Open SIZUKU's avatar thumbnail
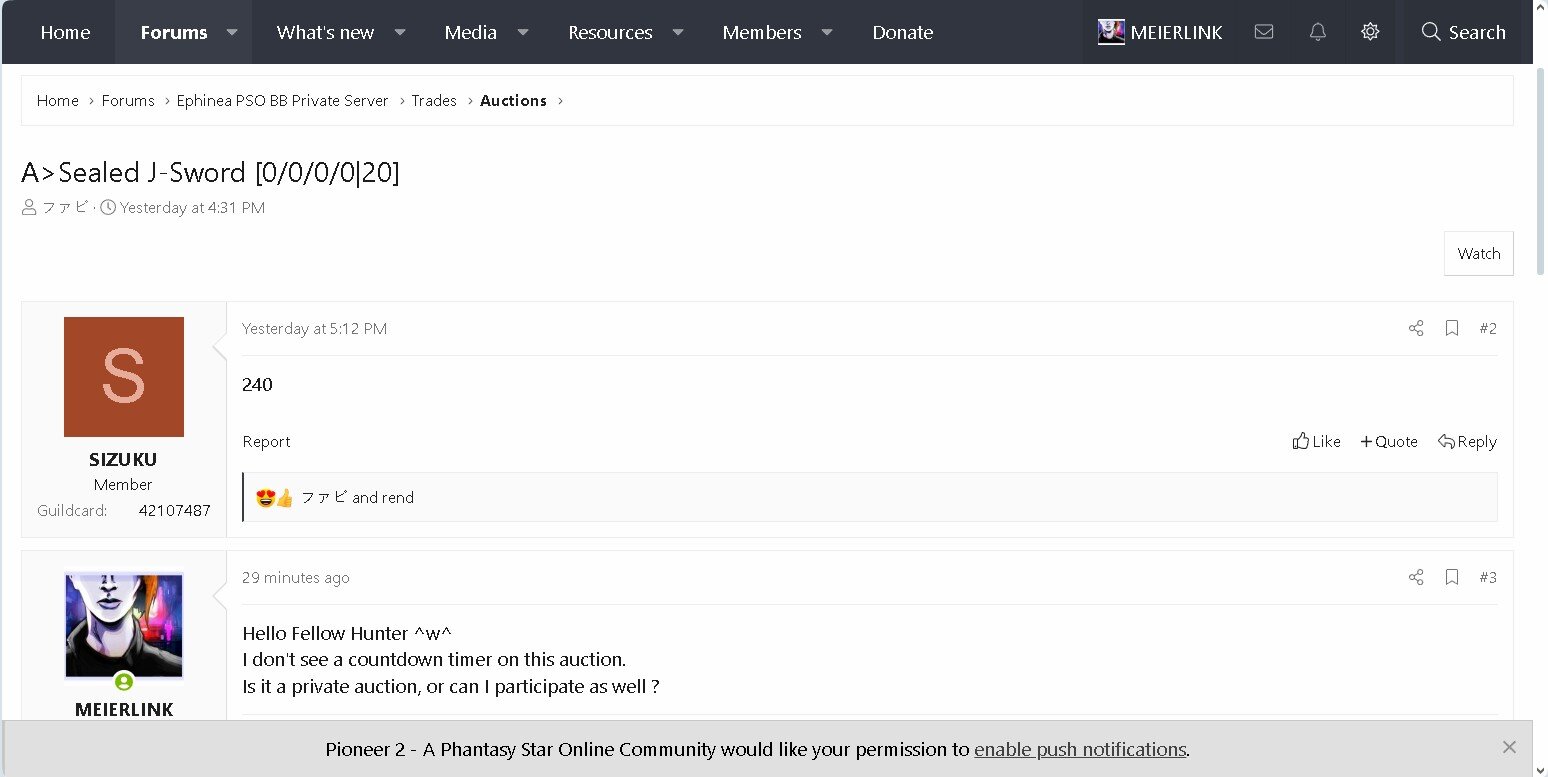This screenshot has height=777, width=1548. 124,377
